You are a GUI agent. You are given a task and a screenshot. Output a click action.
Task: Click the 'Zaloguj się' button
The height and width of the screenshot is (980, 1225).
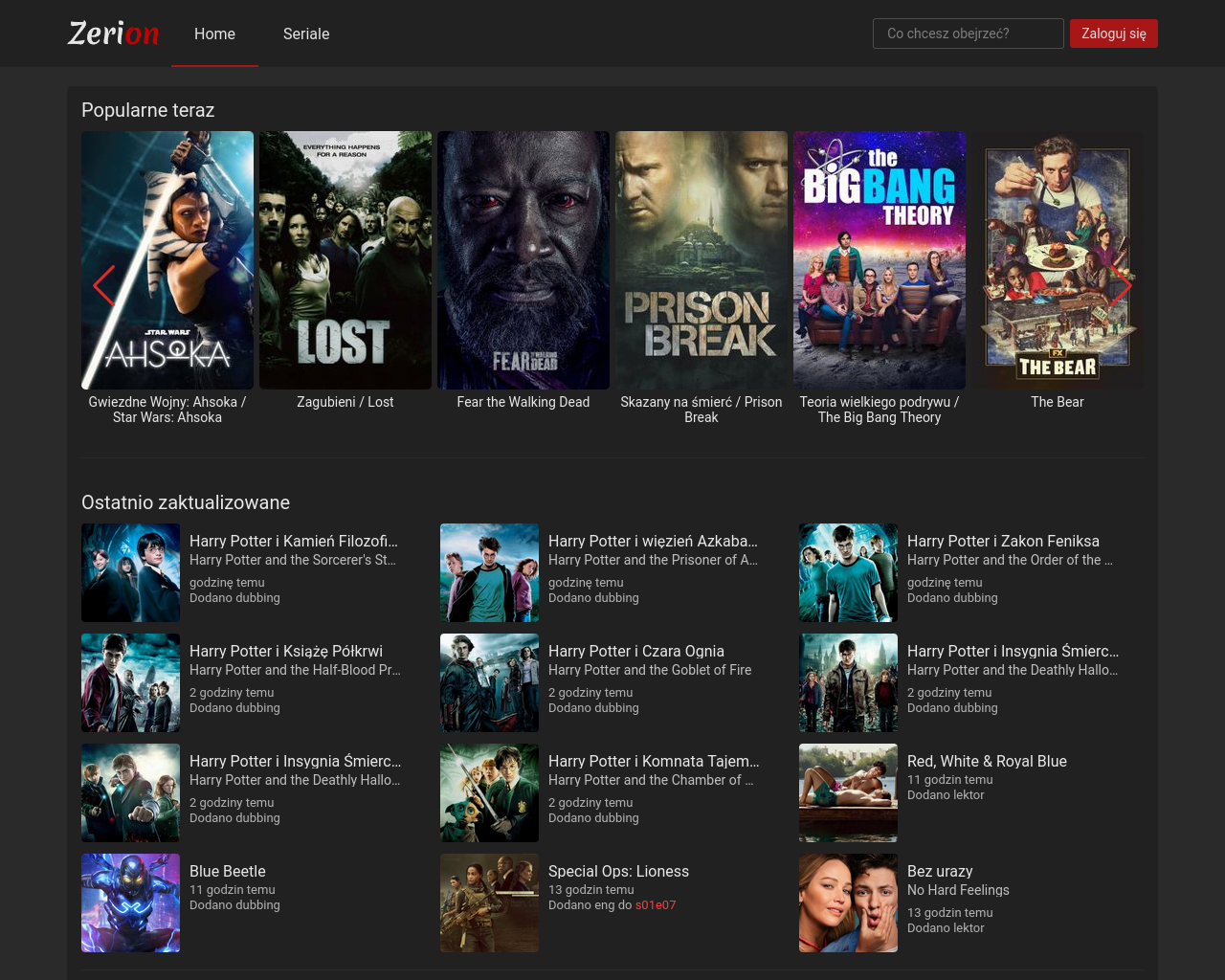pyautogui.click(x=1114, y=33)
